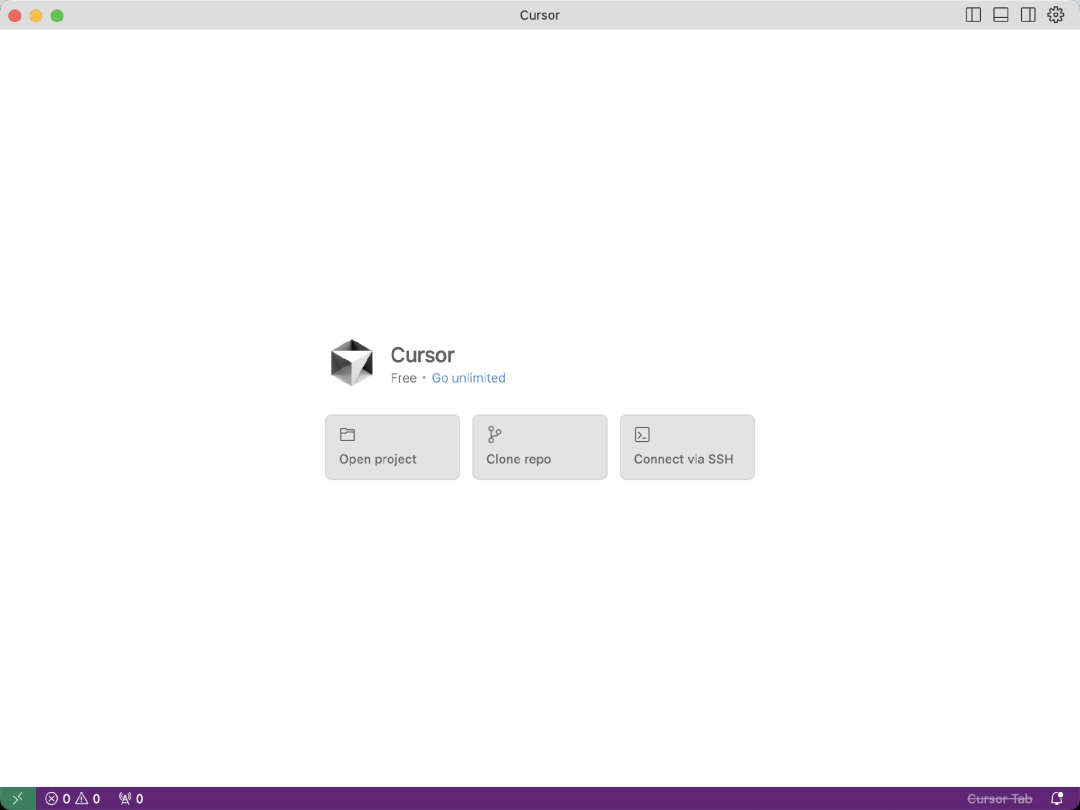Open the remote window menu in status bar

click(17, 799)
